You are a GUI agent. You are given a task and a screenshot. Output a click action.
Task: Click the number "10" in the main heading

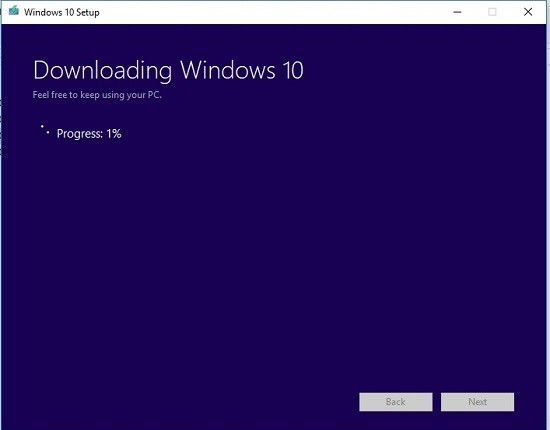point(293,70)
